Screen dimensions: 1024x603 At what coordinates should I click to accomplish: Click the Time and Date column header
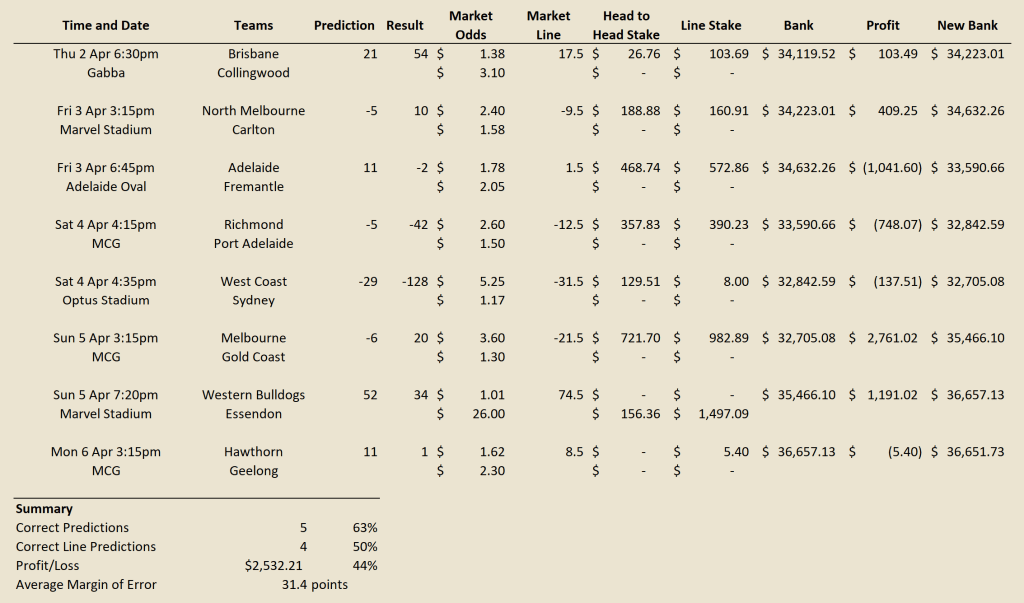(105, 25)
